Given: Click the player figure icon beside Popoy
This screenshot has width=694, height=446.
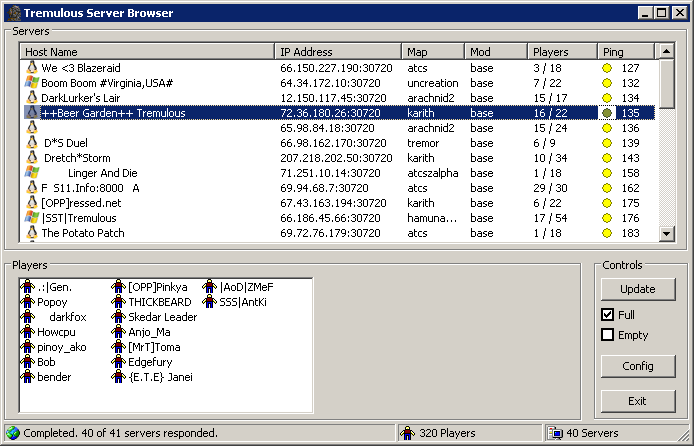Looking at the screenshot, I should tap(27, 302).
